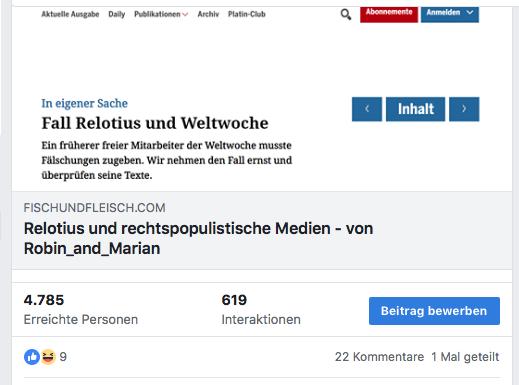View the 4.785 Erreichte Personen statistic

point(81,309)
